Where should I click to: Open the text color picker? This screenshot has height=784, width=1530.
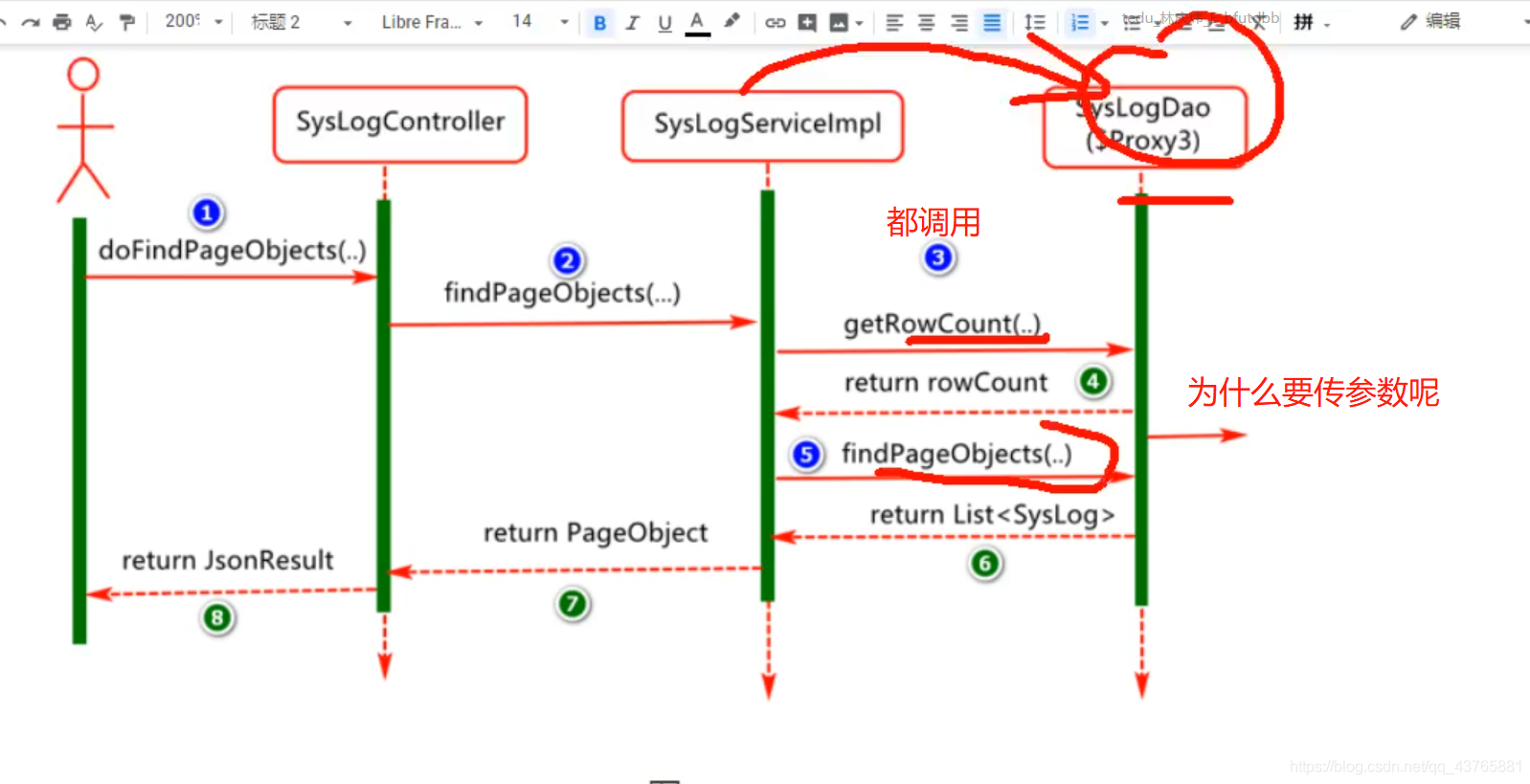[697, 22]
